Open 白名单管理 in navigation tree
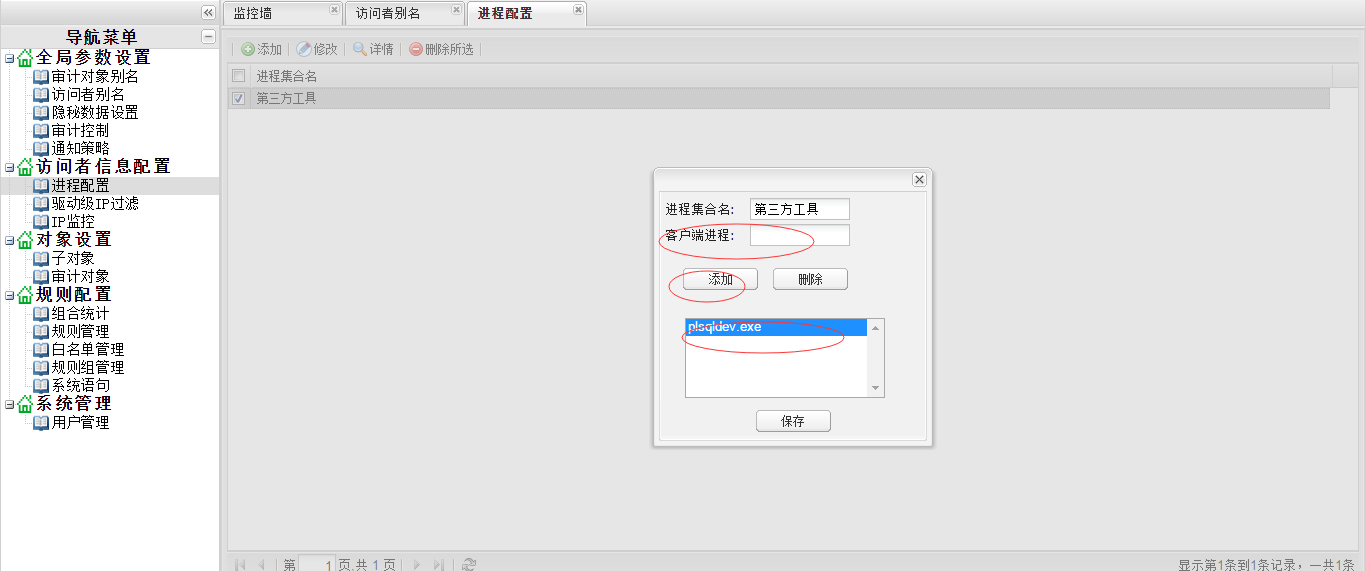Screen dimensions: 1366x571 click(88, 349)
